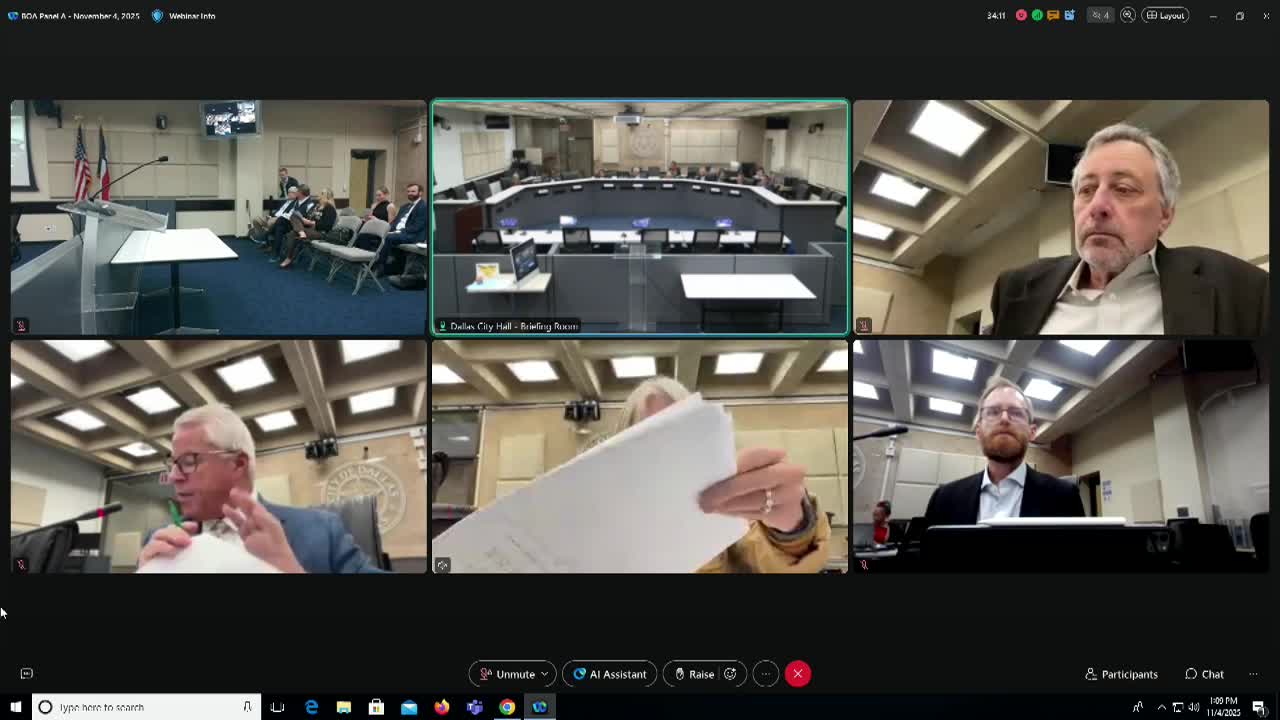Open the Chat panel
The image size is (1280, 720).
click(x=1204, y=674)
